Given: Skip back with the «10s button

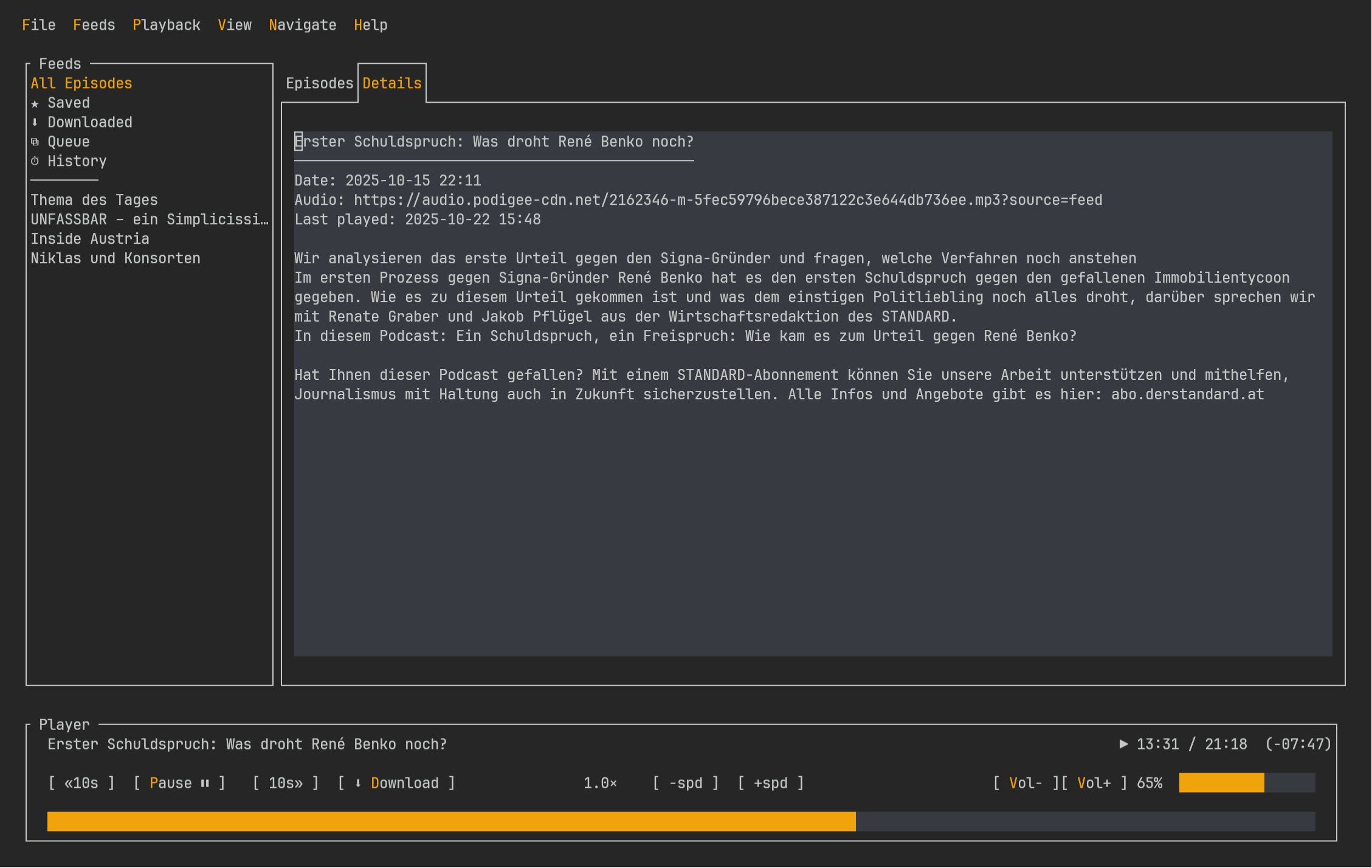Looking at the screenshot, I should 81,783.
